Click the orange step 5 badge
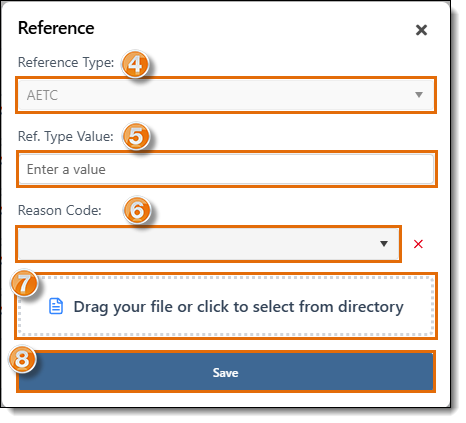466x423 pixels. pyautogui.click(x=136, y=136)
